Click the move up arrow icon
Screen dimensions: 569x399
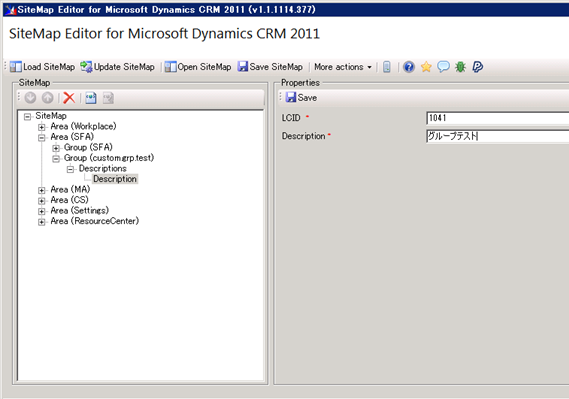click(x=48, y=98)
